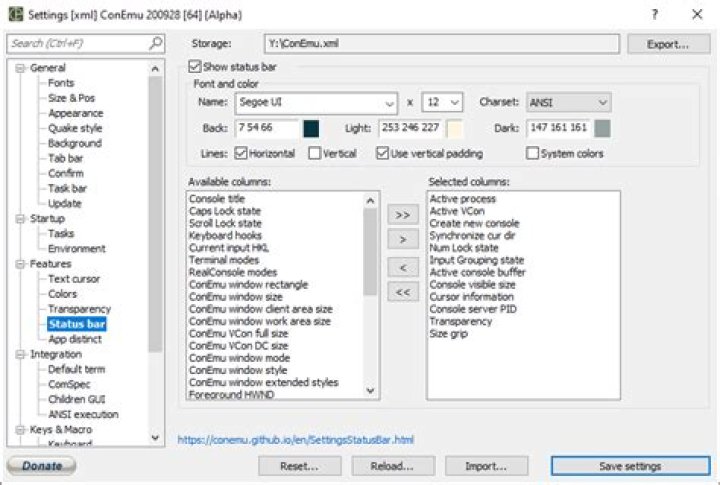Toggle Show status bar checkbox
720x485 pixels.
pyautogui.click(x=195, y=67)
